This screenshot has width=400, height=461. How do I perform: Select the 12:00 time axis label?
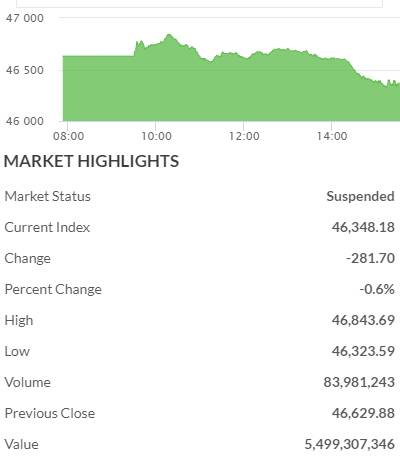pos(244,136)
